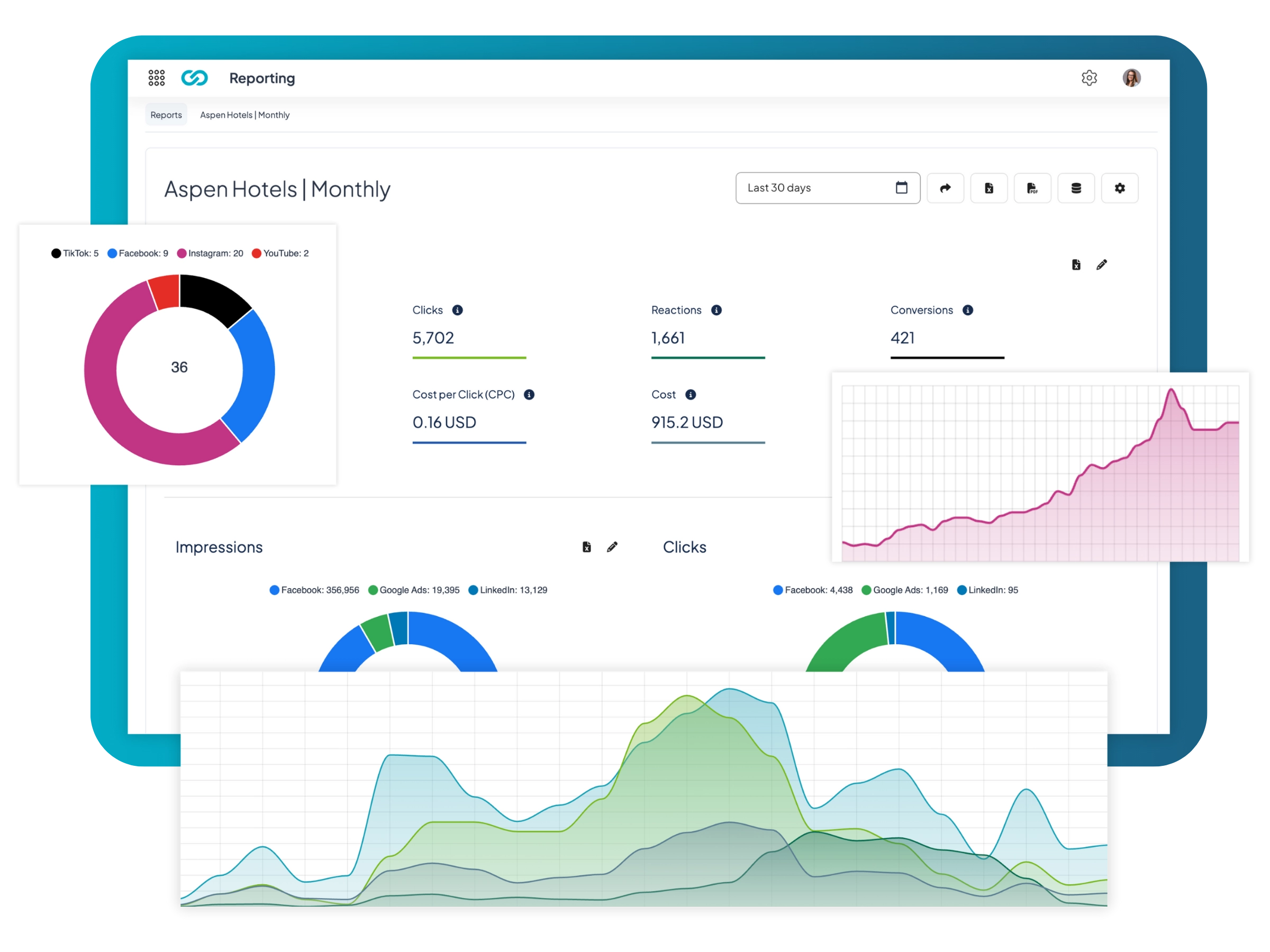1270x952 pixels.
Task: Expand the Clicks info tooltip
Action: [x=457, y=310]
